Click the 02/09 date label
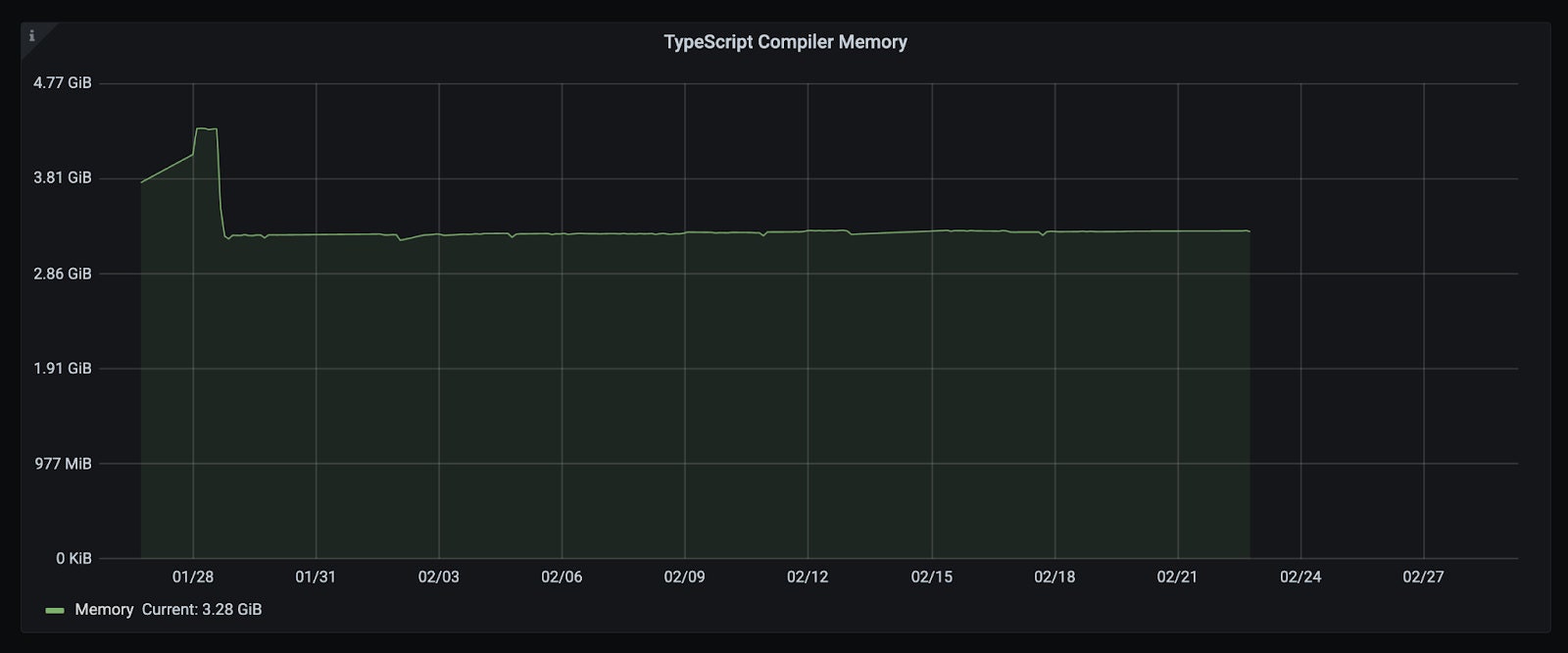The image size is (1568, 653). pos(684,577)
